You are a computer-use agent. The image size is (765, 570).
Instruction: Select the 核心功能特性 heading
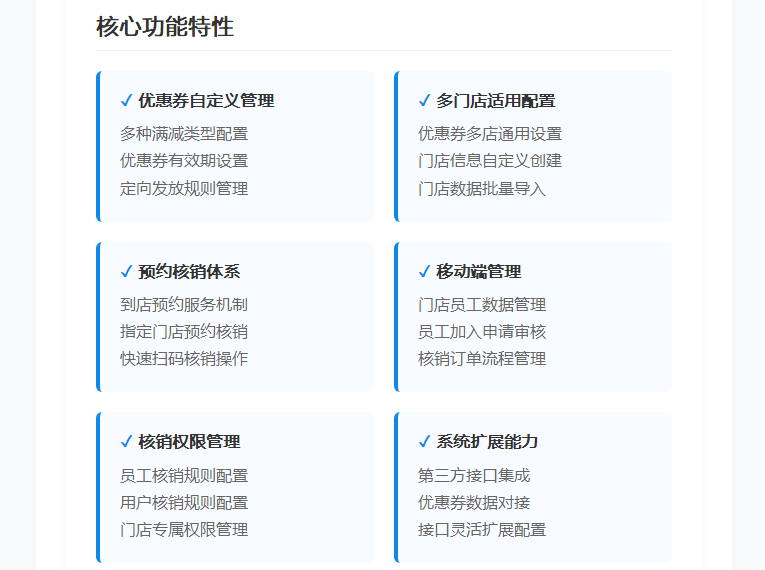click(x=165, y=26)
